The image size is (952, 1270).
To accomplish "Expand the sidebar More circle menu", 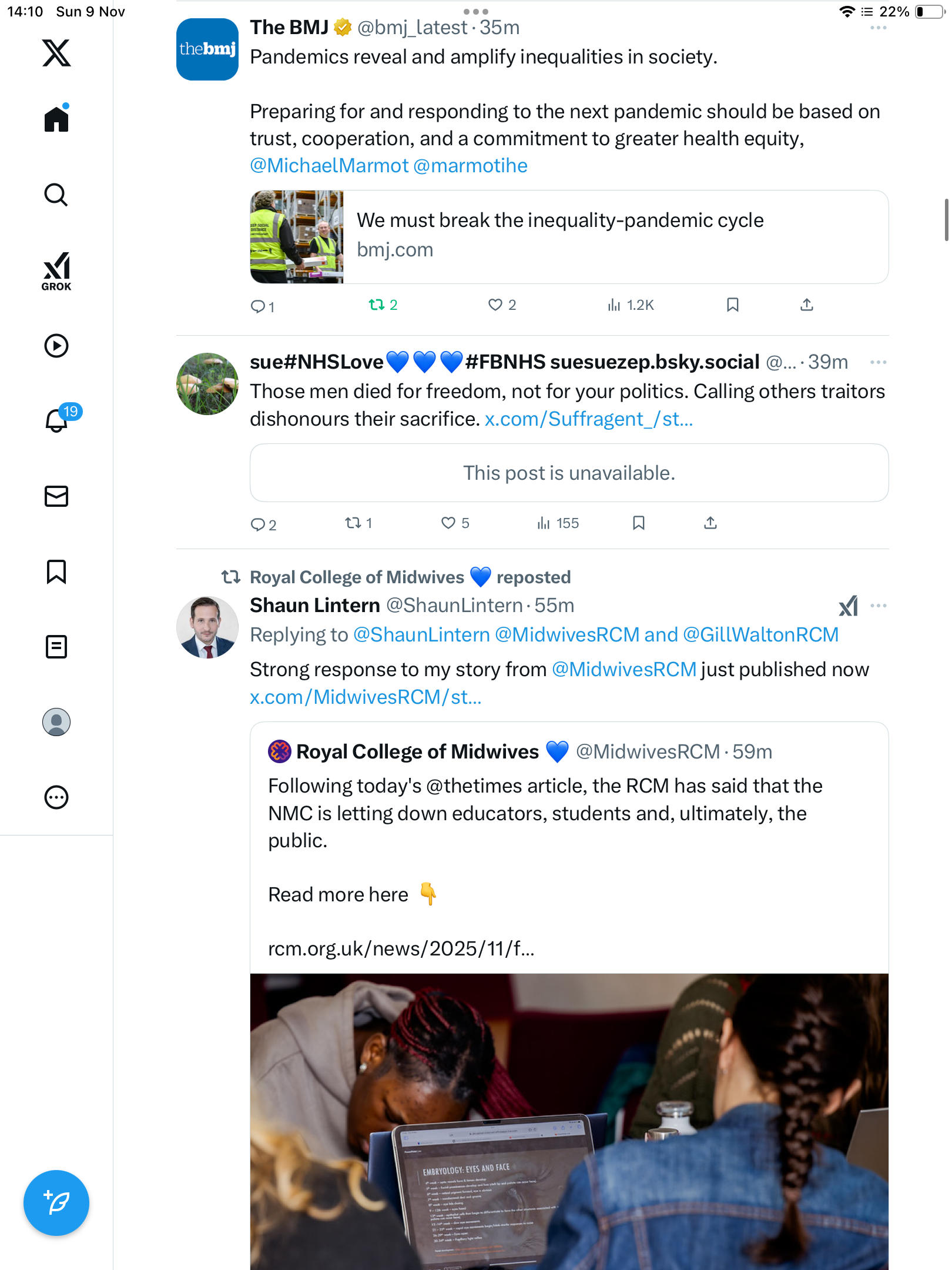I will point(56,797).
